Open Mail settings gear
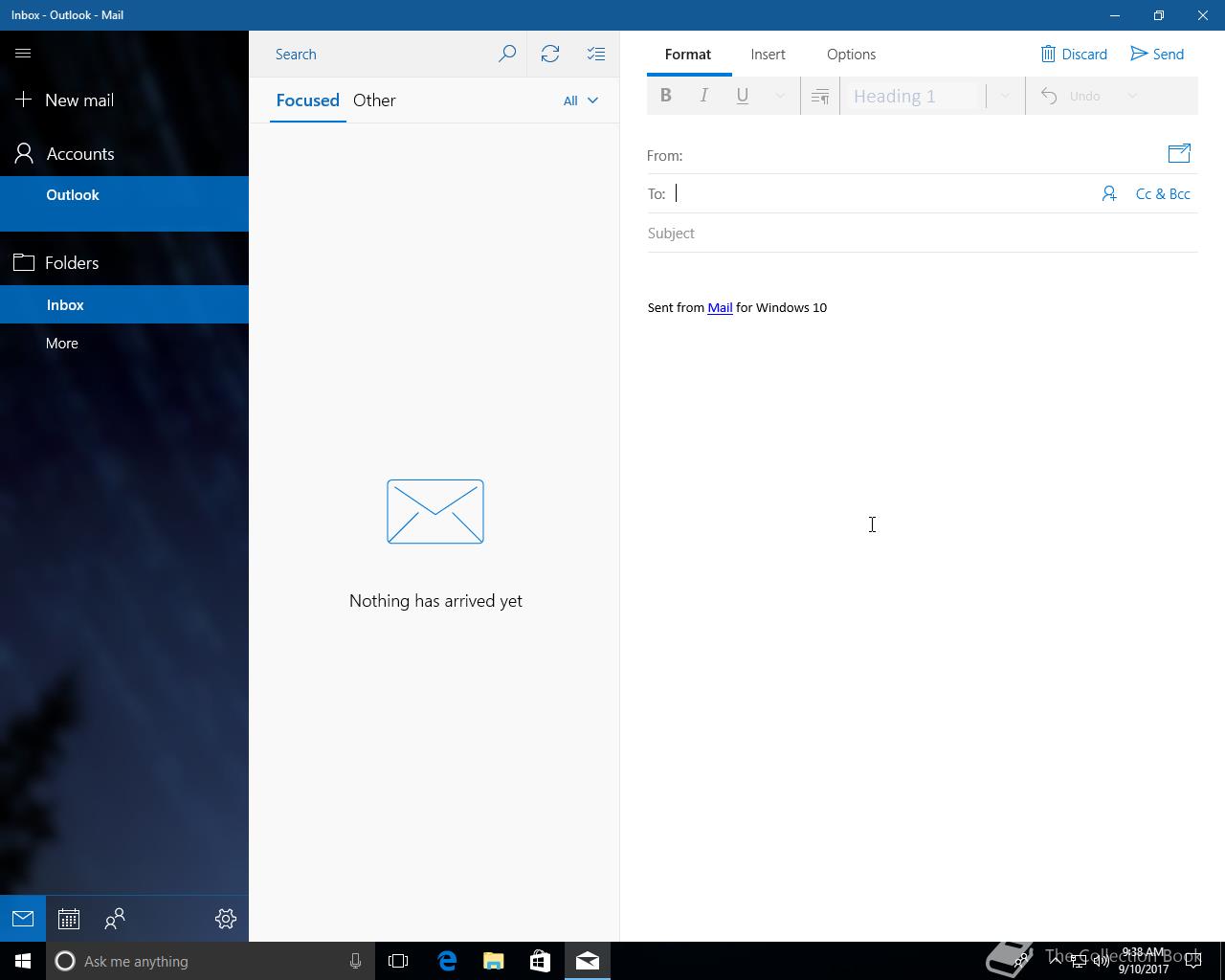The width and height of the screenshot is (1225, 980). click(x=226, y=919)
